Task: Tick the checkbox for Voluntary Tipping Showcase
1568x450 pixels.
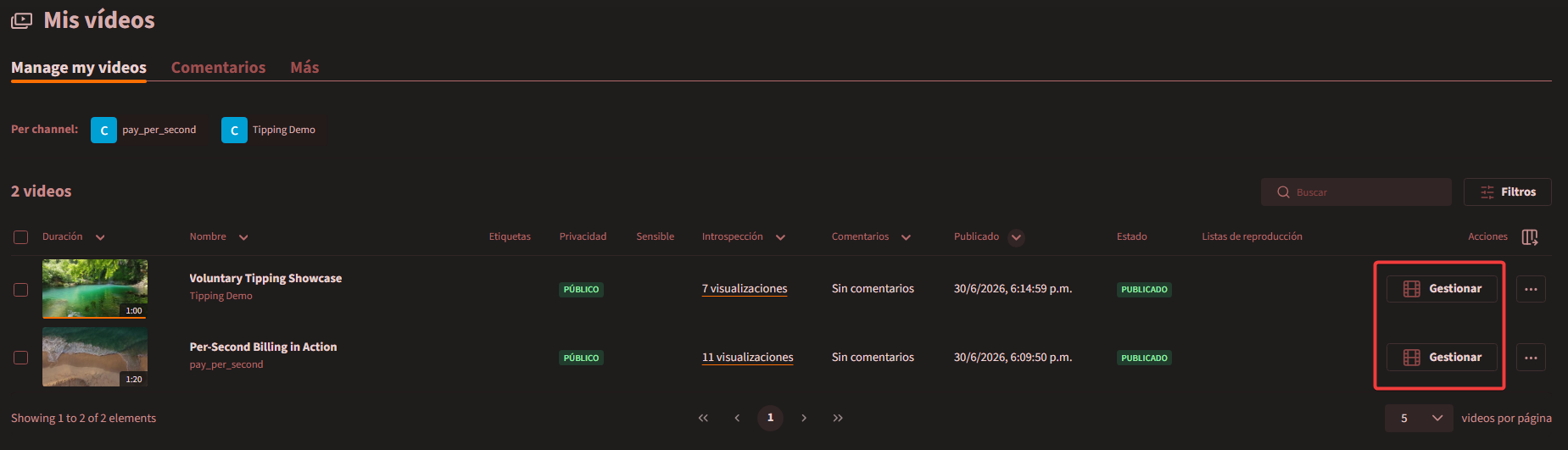Action: pos(21,290)
